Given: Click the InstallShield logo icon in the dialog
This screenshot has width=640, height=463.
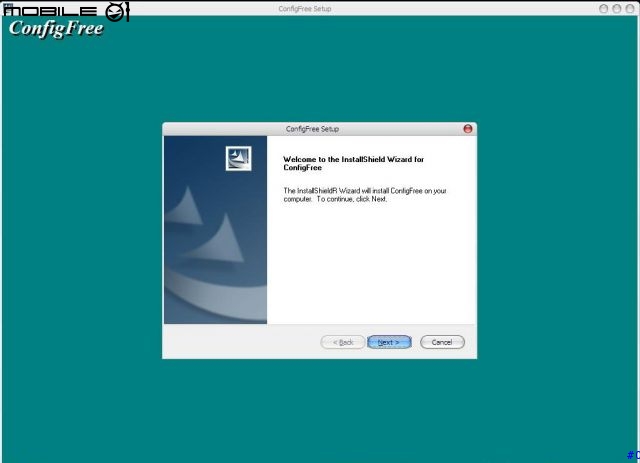Looking at the screenshot, I should tap(238, 158).
